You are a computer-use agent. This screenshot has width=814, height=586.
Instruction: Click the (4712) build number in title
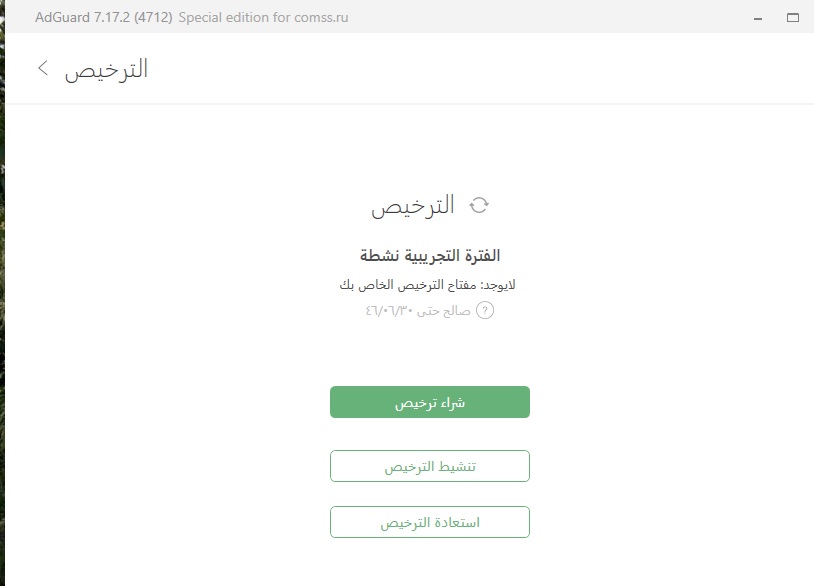coord(153,17)
